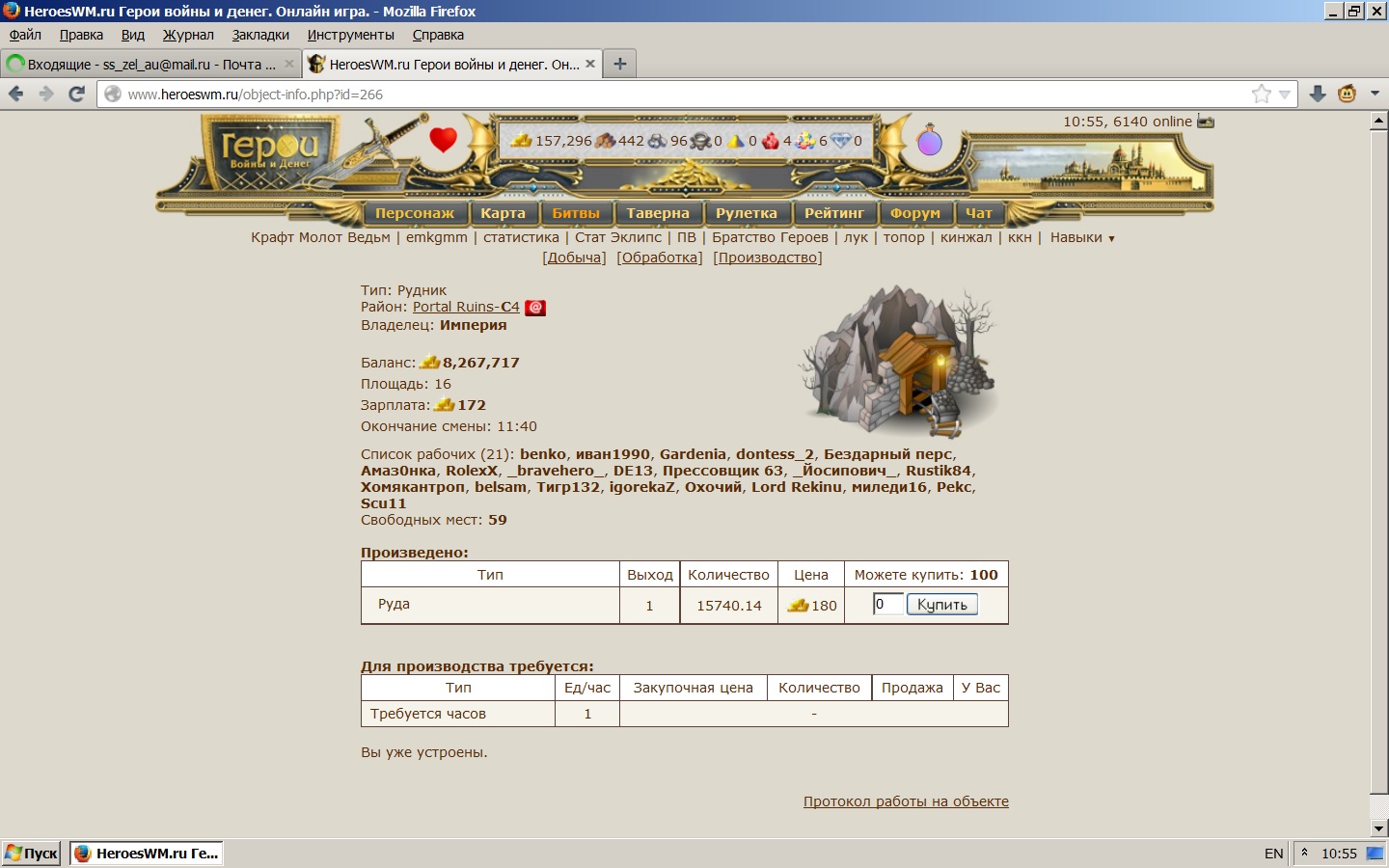Open the Файл menu

(25, 35)
